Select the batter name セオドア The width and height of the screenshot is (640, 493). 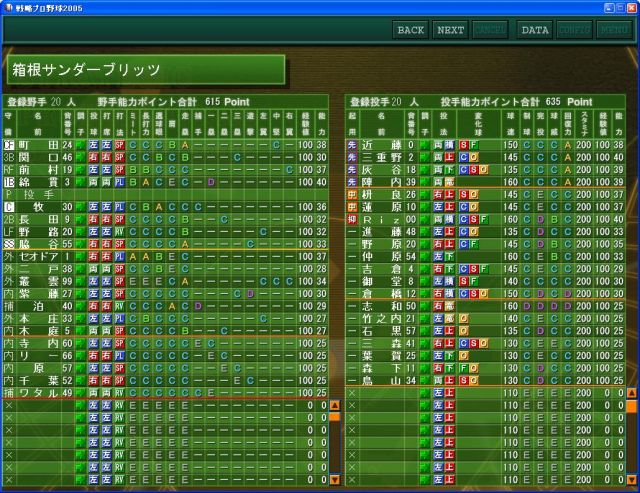(39, 257)
